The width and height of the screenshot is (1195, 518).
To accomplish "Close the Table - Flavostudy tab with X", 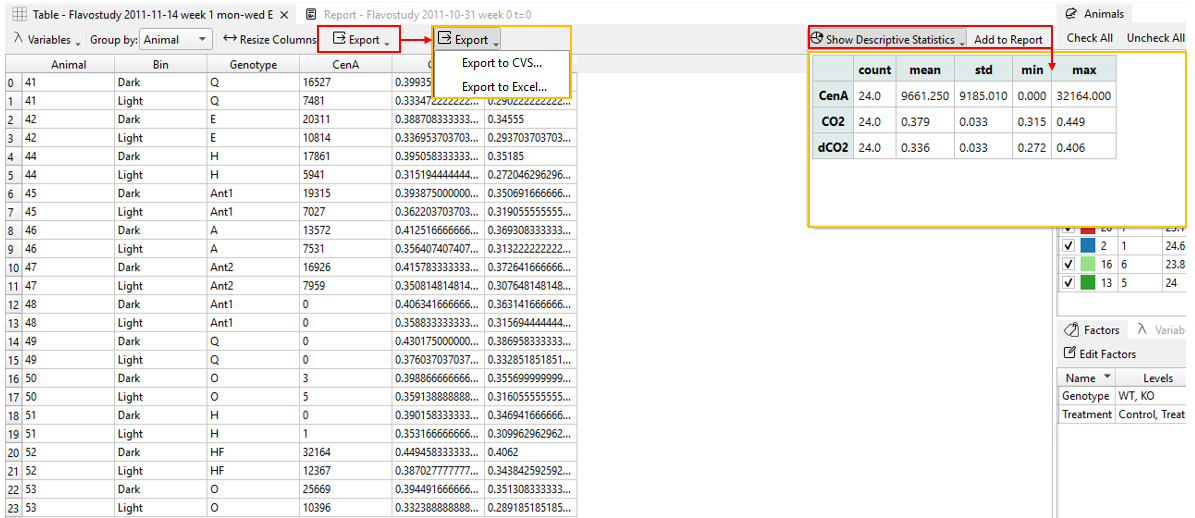I will point(284,14).
